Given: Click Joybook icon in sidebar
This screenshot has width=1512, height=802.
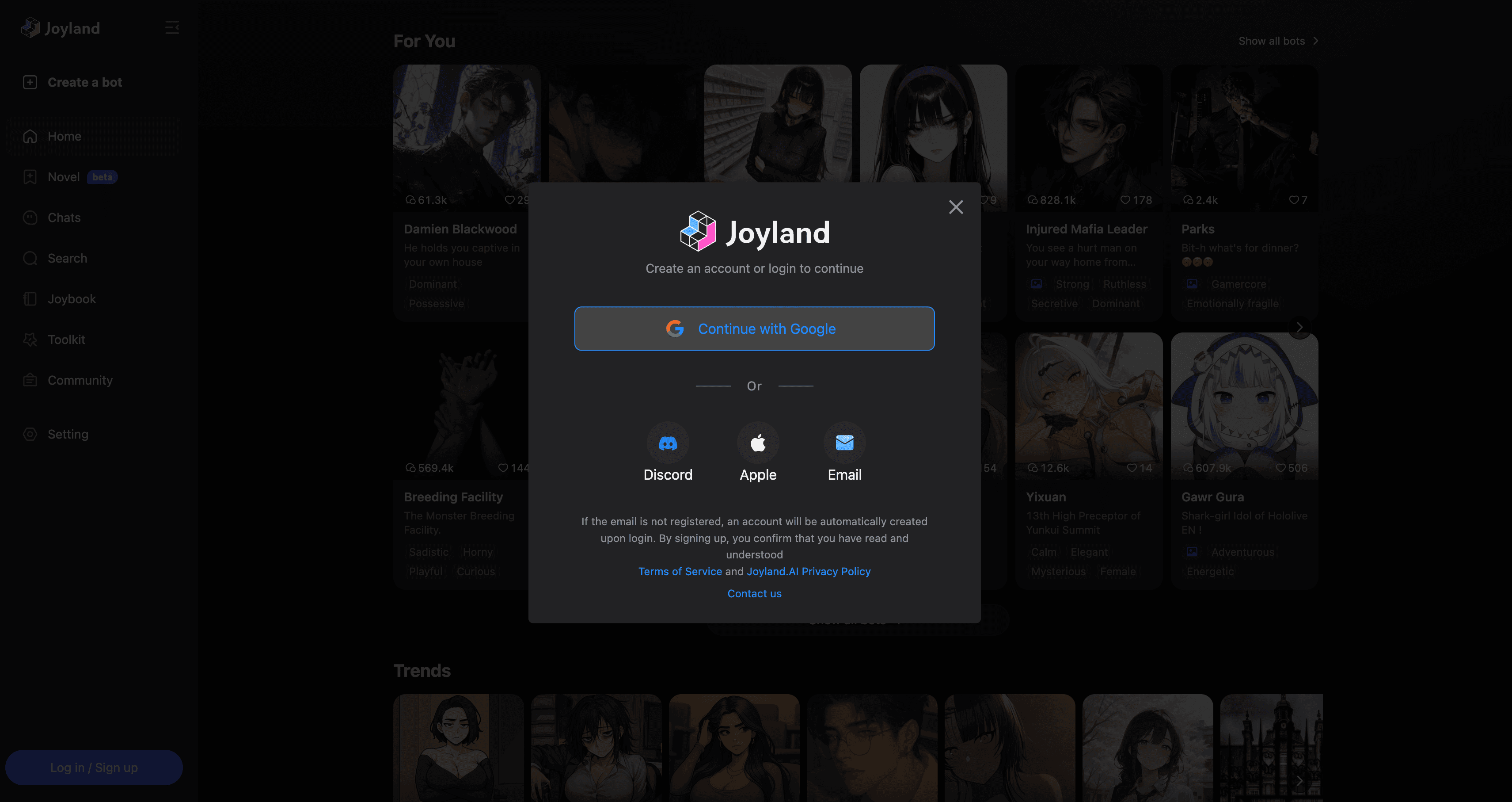Looking at the screenshot, I should (x=30, y=299).
